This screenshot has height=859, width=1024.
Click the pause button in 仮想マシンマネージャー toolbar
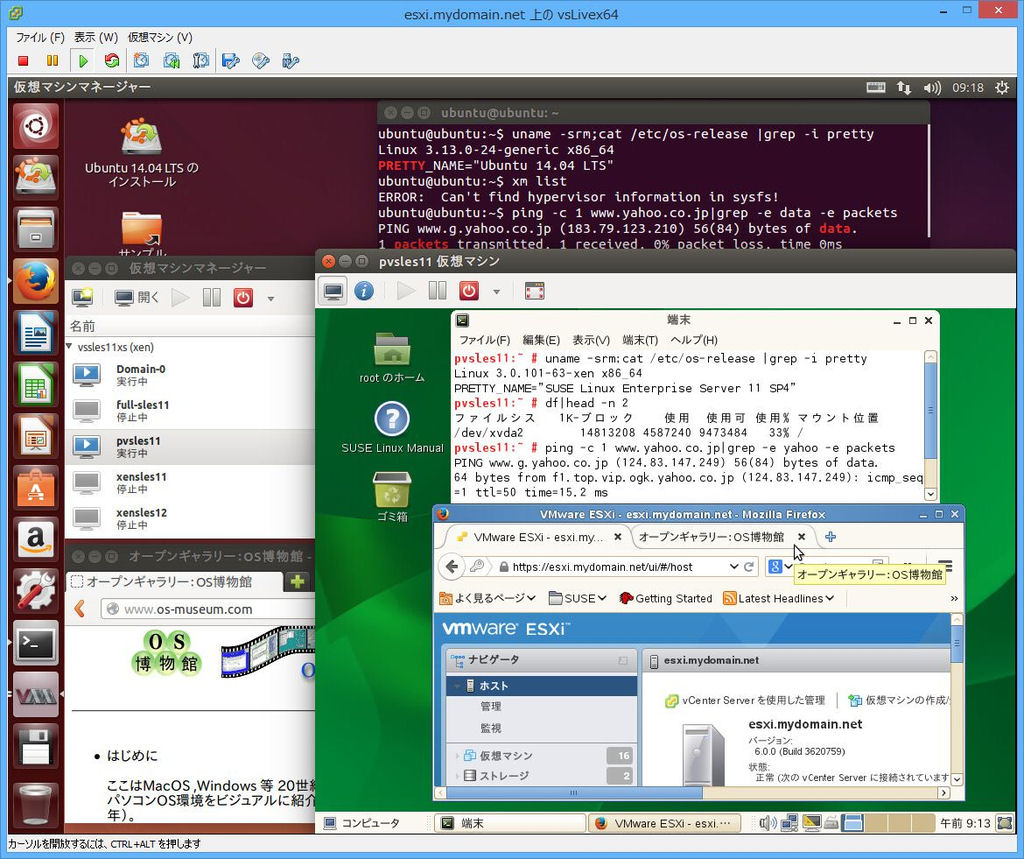click(x=212, y=298)
